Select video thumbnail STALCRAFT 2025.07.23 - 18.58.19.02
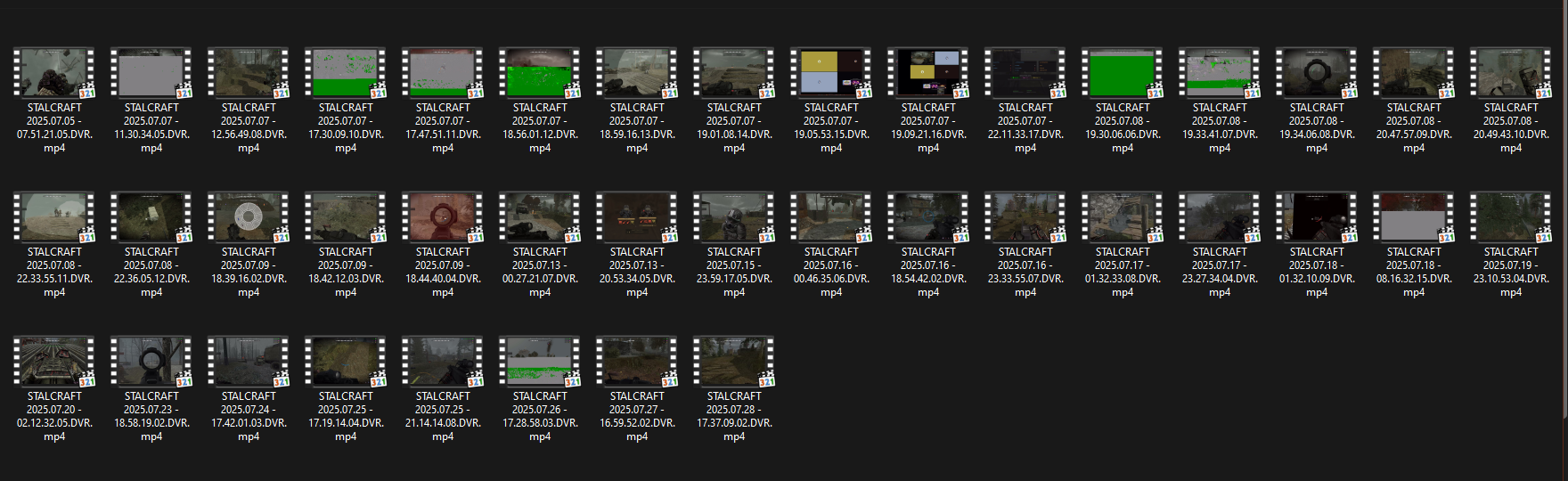This screenshot has width=1568, height=481. [x=151, y=361]
